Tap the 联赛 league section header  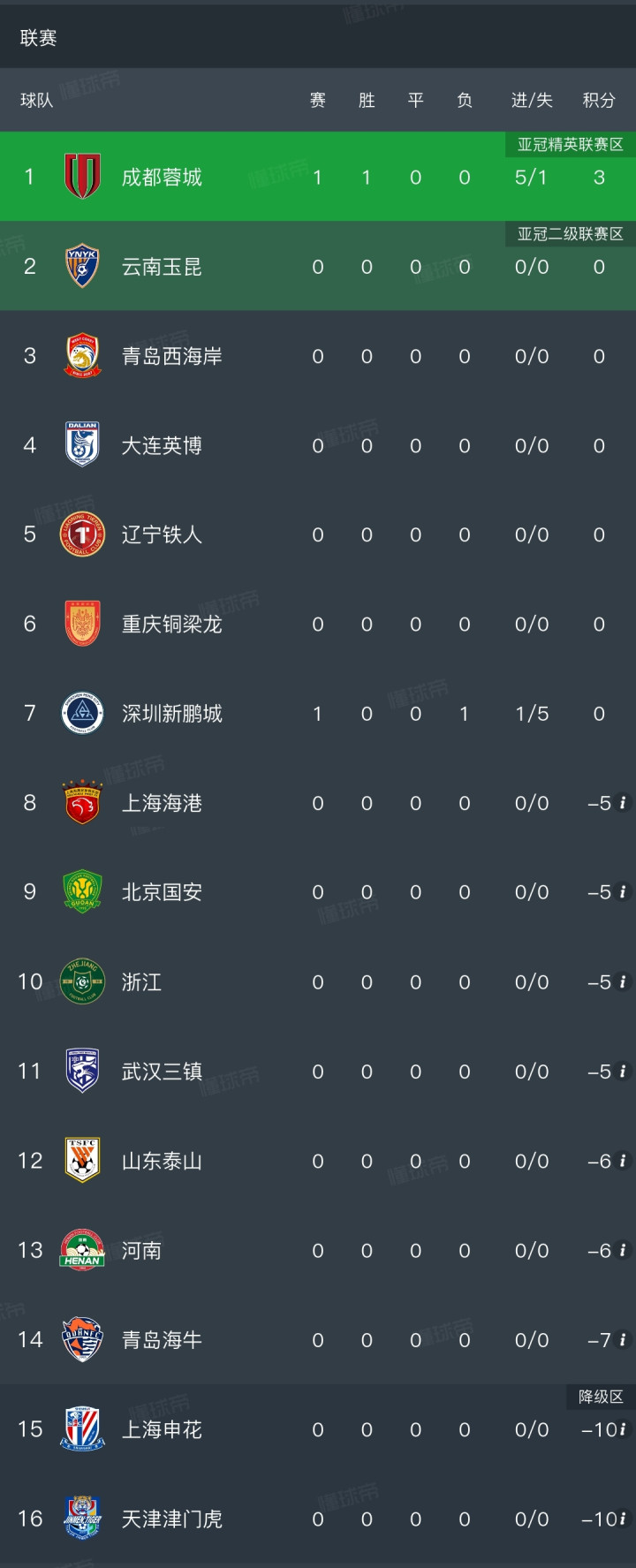(39, 38)
